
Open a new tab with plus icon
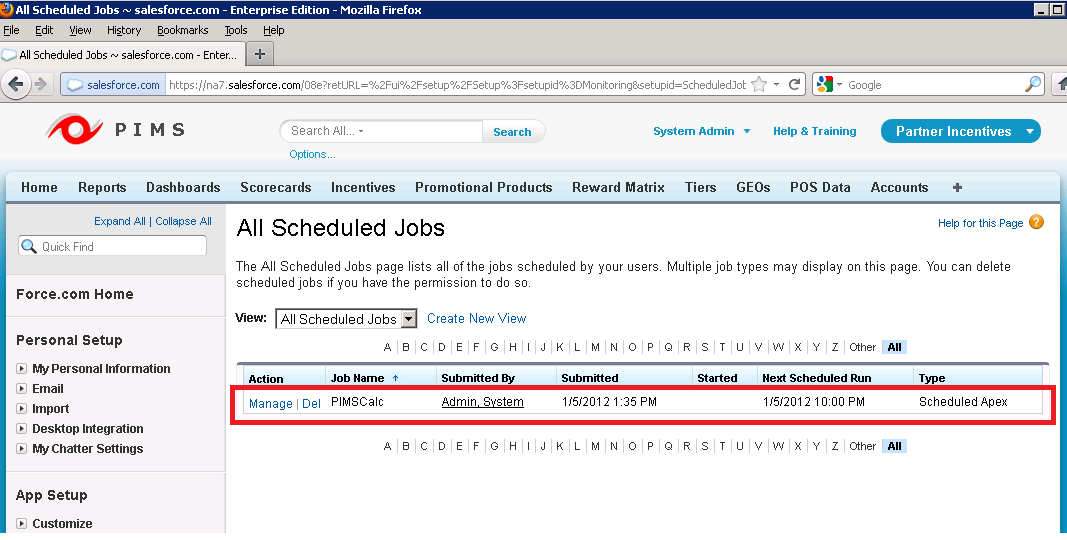(259, 54)
